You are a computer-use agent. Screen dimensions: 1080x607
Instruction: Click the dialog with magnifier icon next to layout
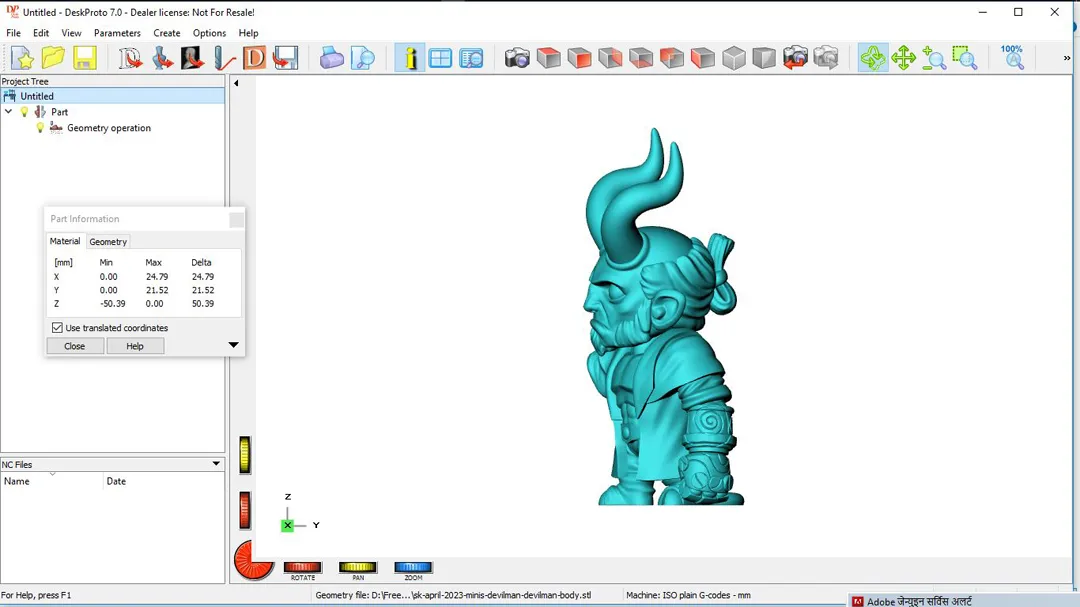point(471,58)
